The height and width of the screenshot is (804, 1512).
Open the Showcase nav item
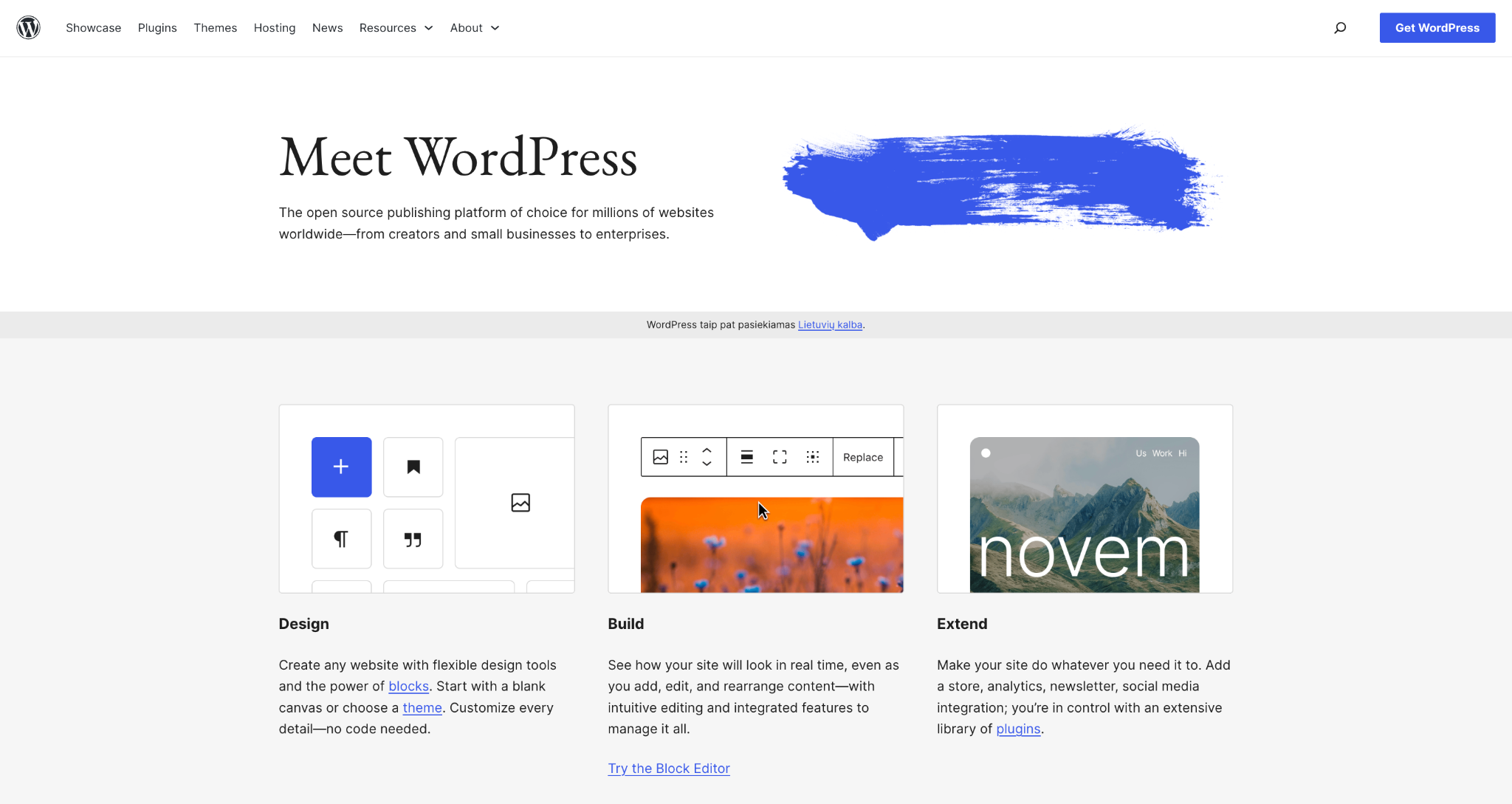pyautogui.click(x=93, y=28)
